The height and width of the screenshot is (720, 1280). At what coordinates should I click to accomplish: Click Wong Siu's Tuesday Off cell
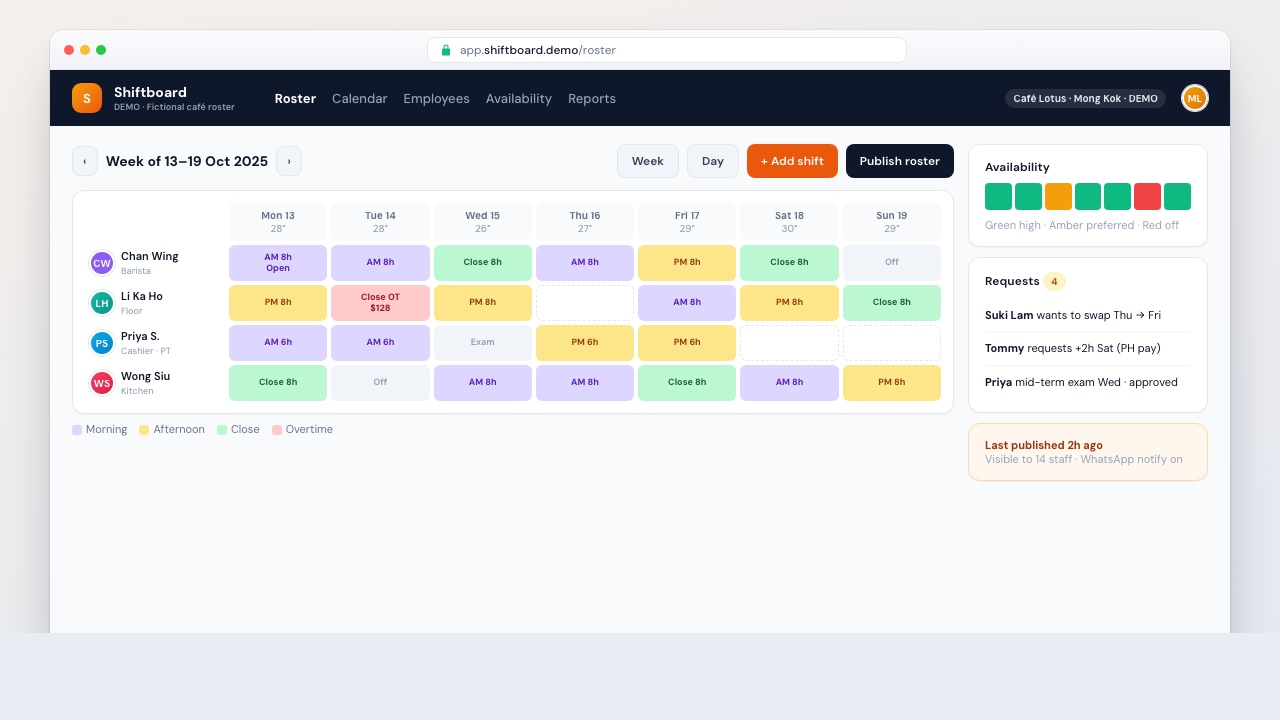coord(380,383)
